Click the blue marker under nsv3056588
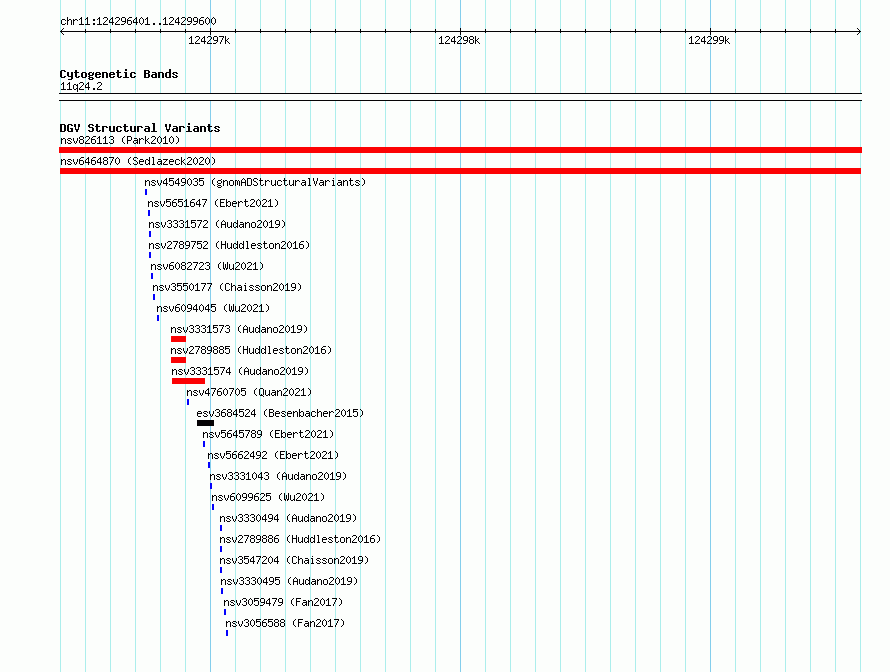This screenshot has height=672, width=890. [x=227, y=633]
